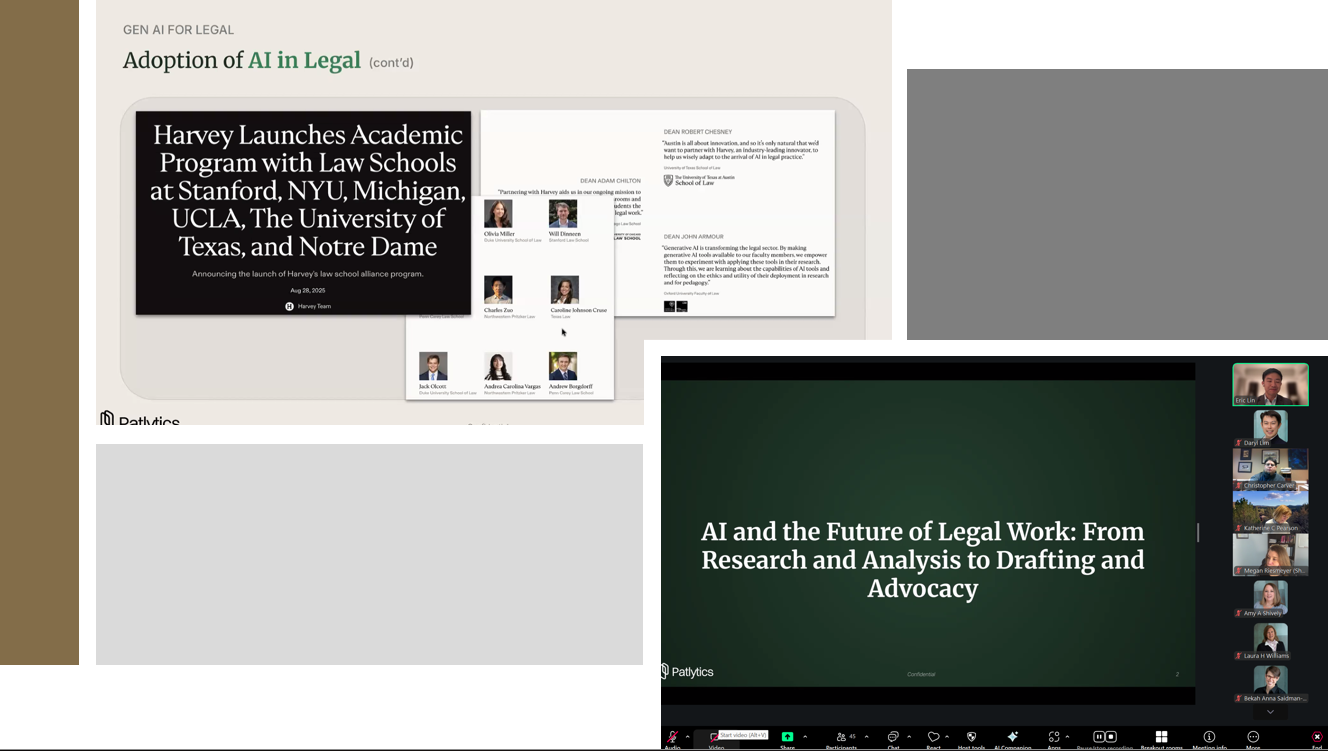Click the "DEAN JOHN ARMOUR" quote heading
Viewport: 1328px width, 751px height.
pos(692,237)
